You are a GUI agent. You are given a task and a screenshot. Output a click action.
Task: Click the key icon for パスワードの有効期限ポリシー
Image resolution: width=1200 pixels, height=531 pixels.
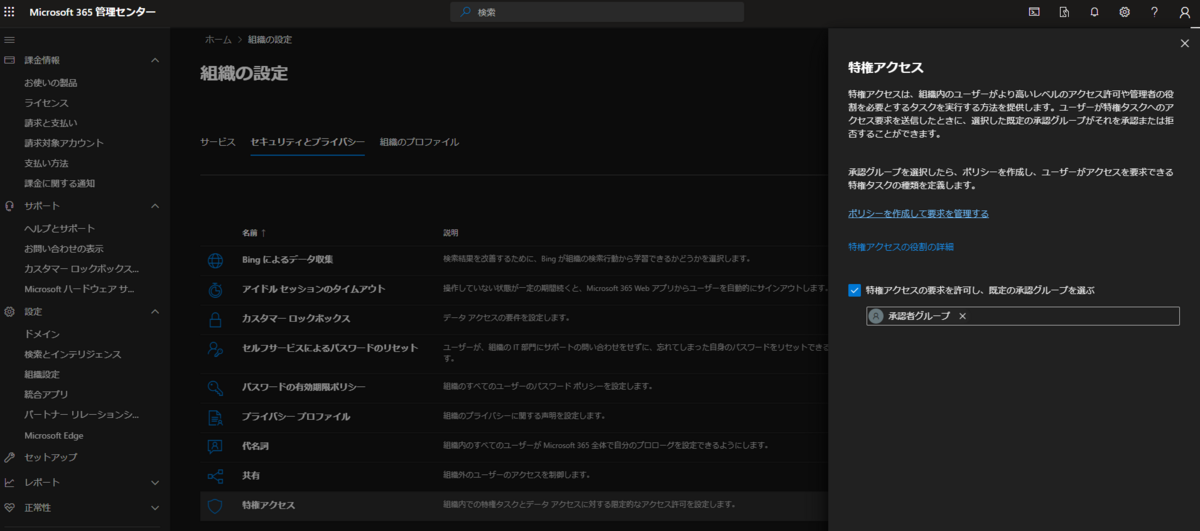pyautogui.click(x=215, y=387)
